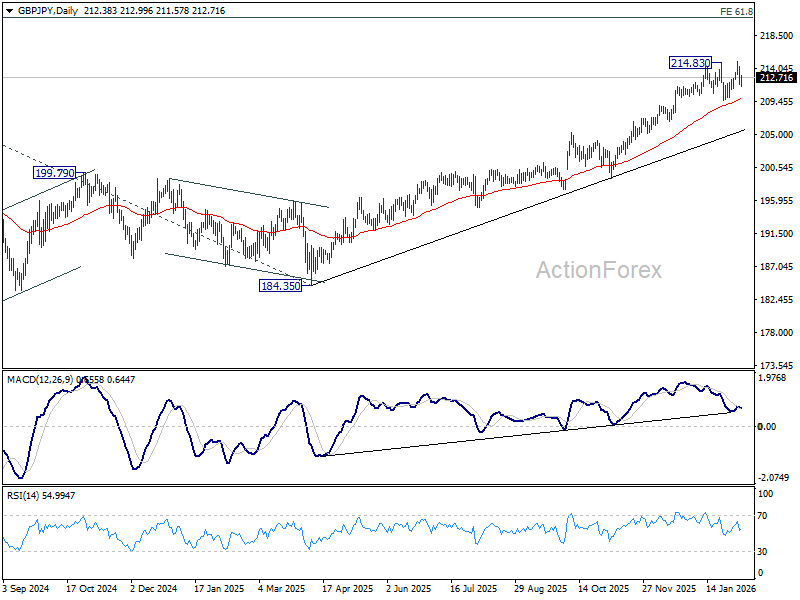Click the RSI 100 scale label

click(x=765, y=494)
